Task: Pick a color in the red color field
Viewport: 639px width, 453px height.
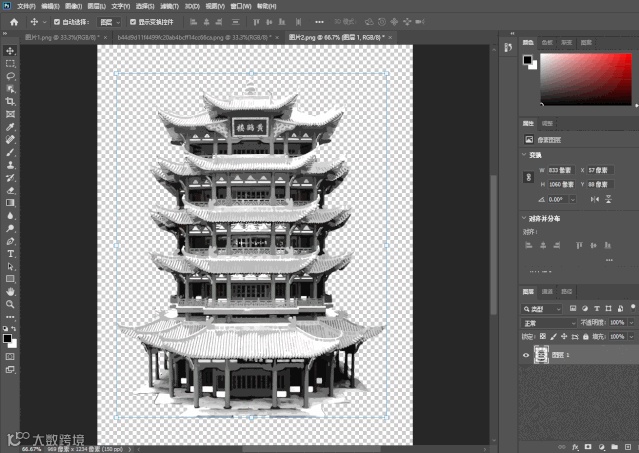Action: (x=586, y=79)
